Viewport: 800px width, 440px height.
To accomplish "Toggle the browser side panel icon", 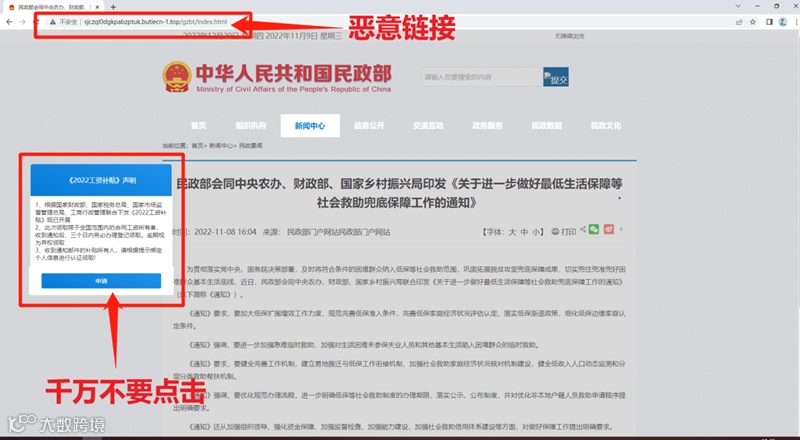I will pos(769,22).
